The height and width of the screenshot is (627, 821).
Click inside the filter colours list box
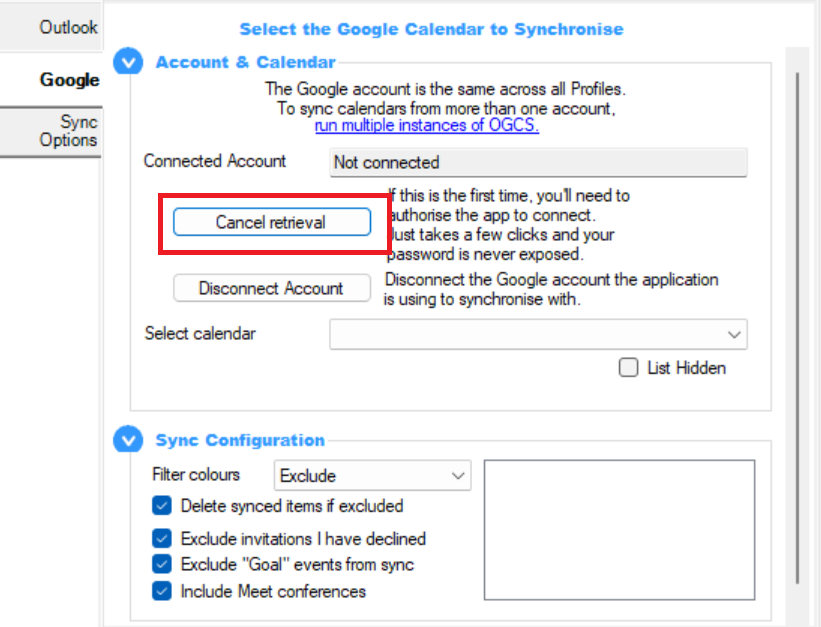619,530
